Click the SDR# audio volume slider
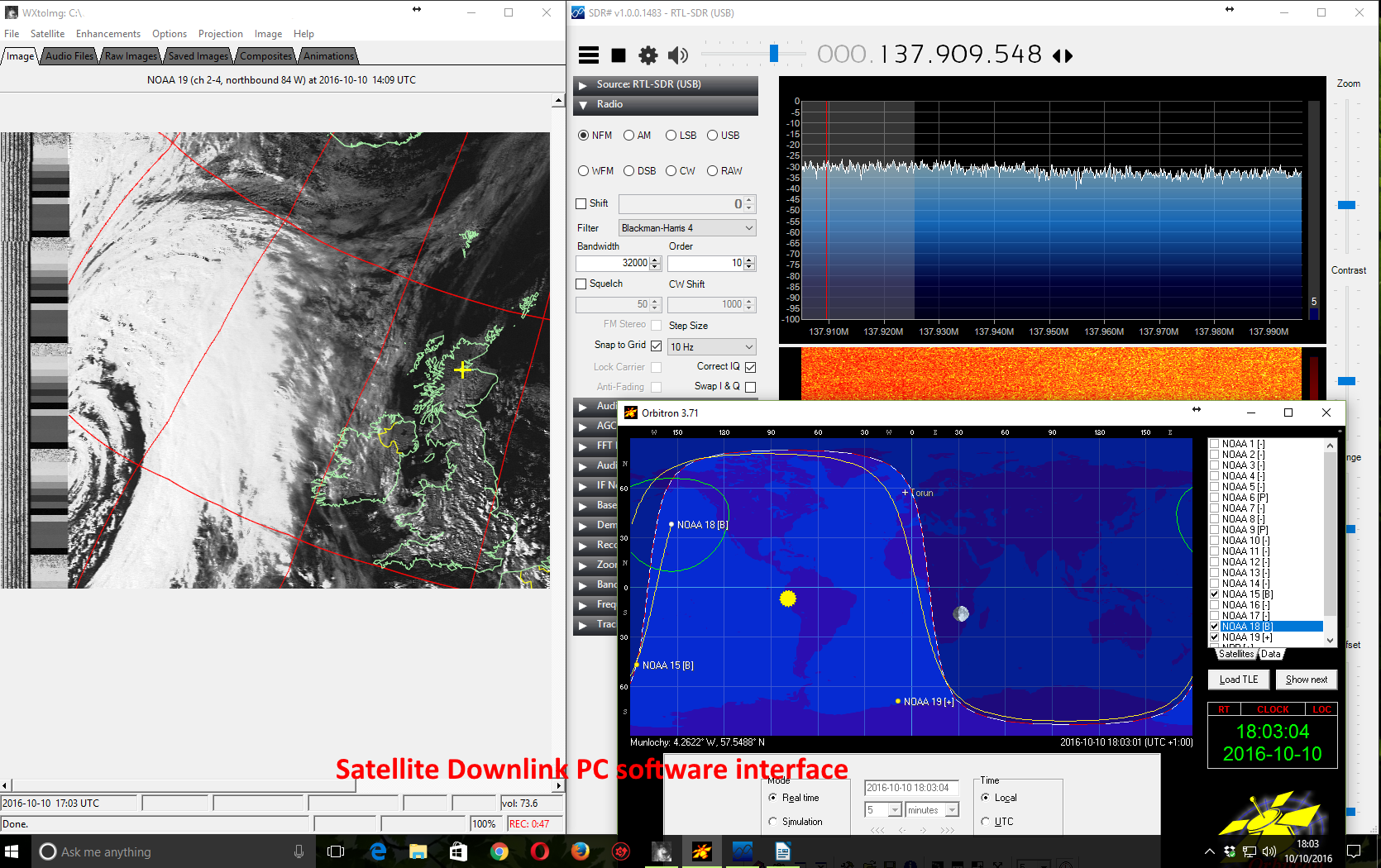 pyautogui.click(x=773, y=55)
